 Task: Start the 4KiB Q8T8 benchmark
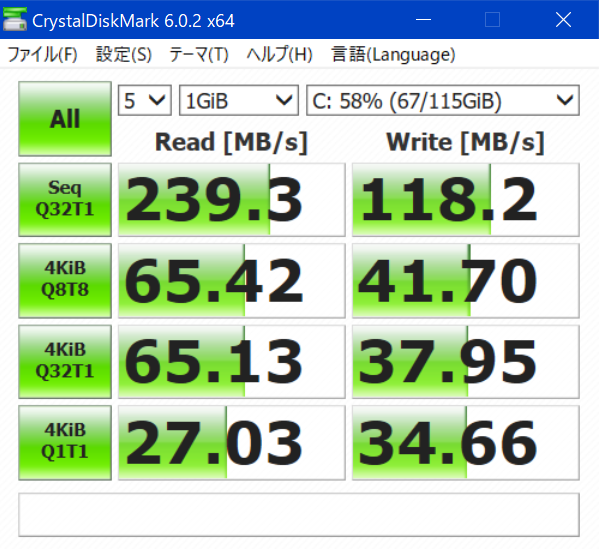coord(65,280)
